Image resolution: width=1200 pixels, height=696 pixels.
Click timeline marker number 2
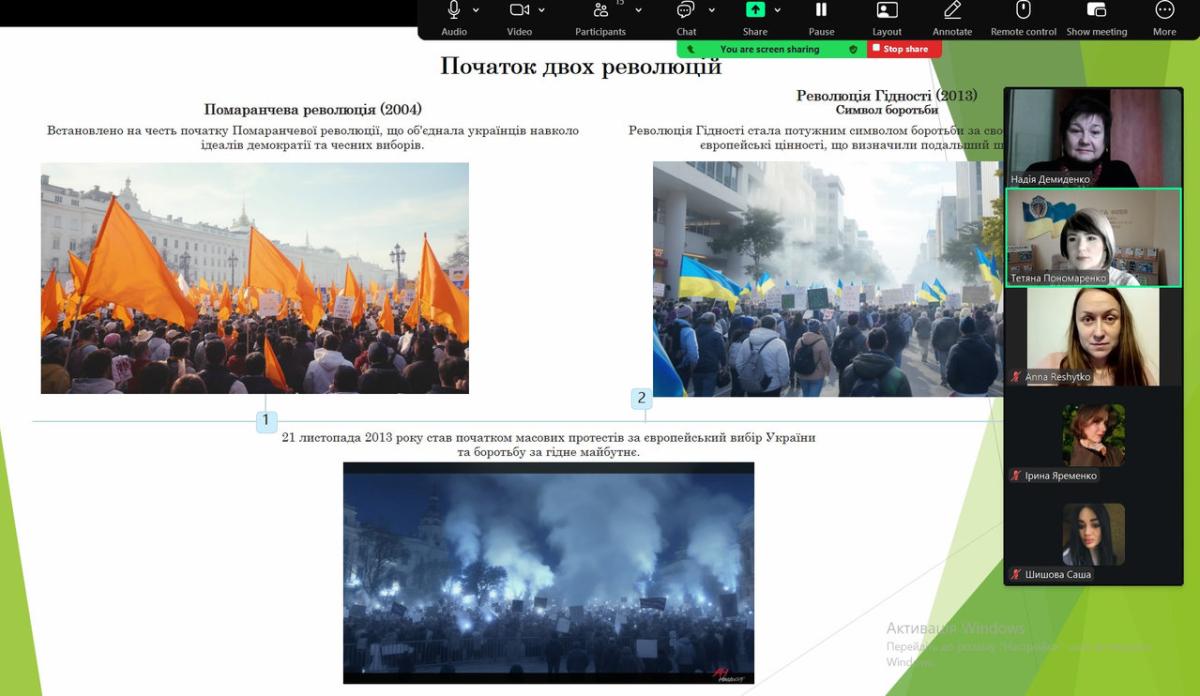[x=642, y=399]
